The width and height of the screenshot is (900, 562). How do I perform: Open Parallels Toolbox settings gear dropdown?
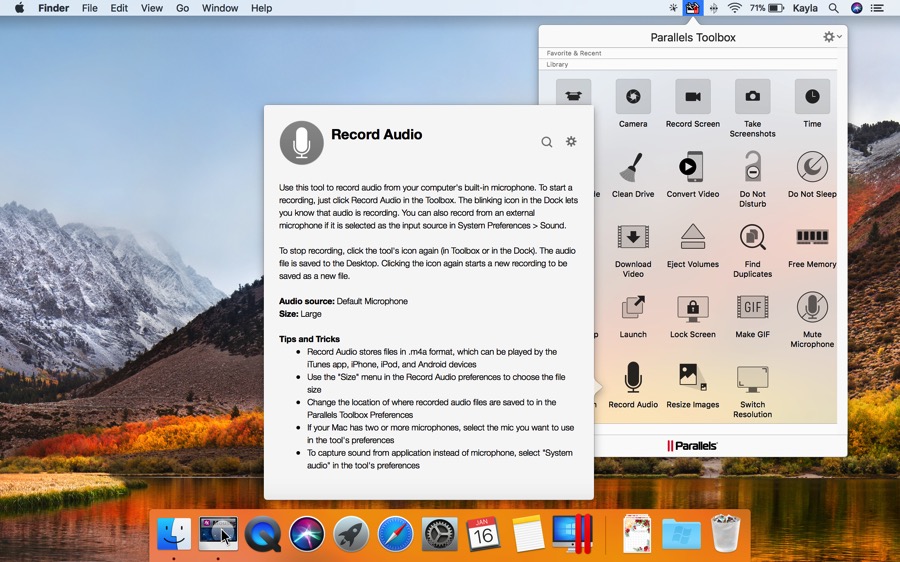(832, 37)
